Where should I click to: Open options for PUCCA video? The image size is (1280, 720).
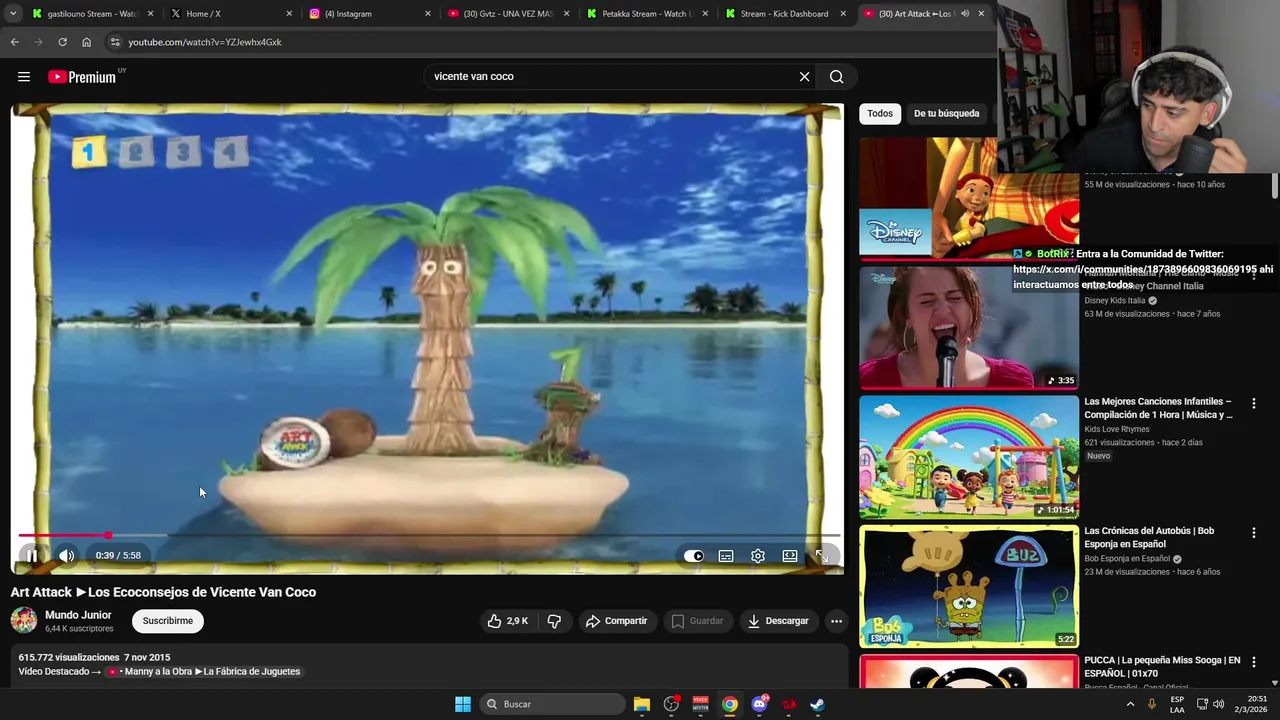1253,662
